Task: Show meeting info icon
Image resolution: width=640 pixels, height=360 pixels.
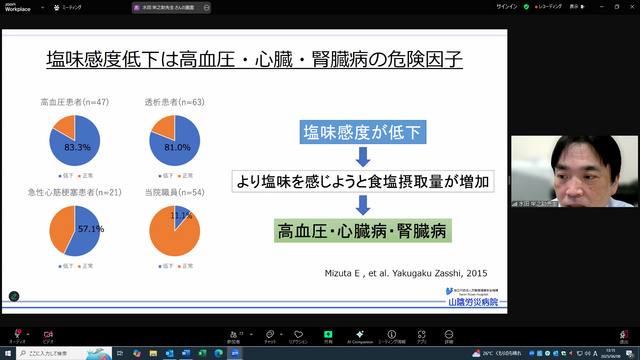Action: [391, 334]
